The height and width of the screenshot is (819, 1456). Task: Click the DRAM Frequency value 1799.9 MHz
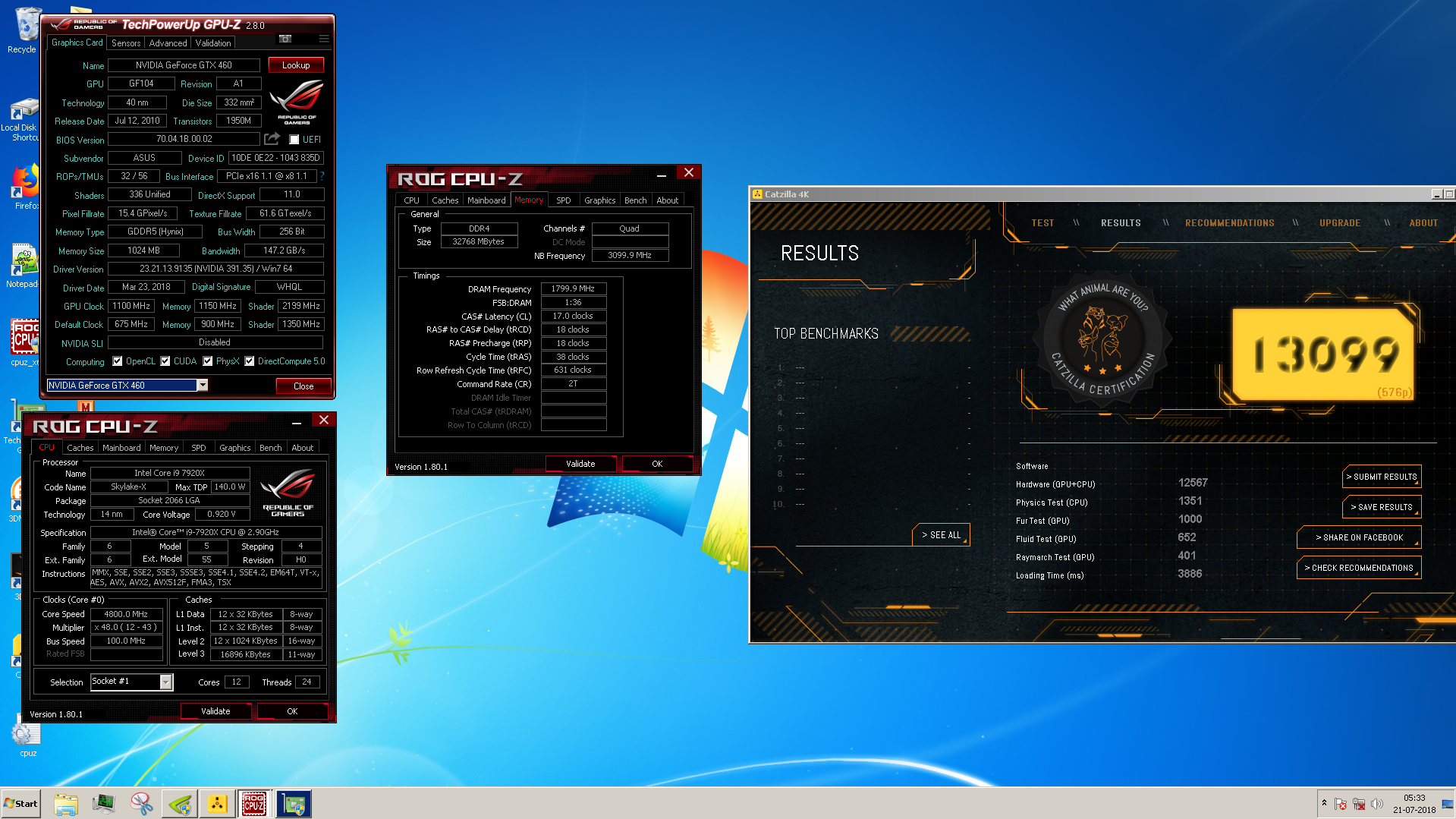pyautogui.click(x=573, y=288)
